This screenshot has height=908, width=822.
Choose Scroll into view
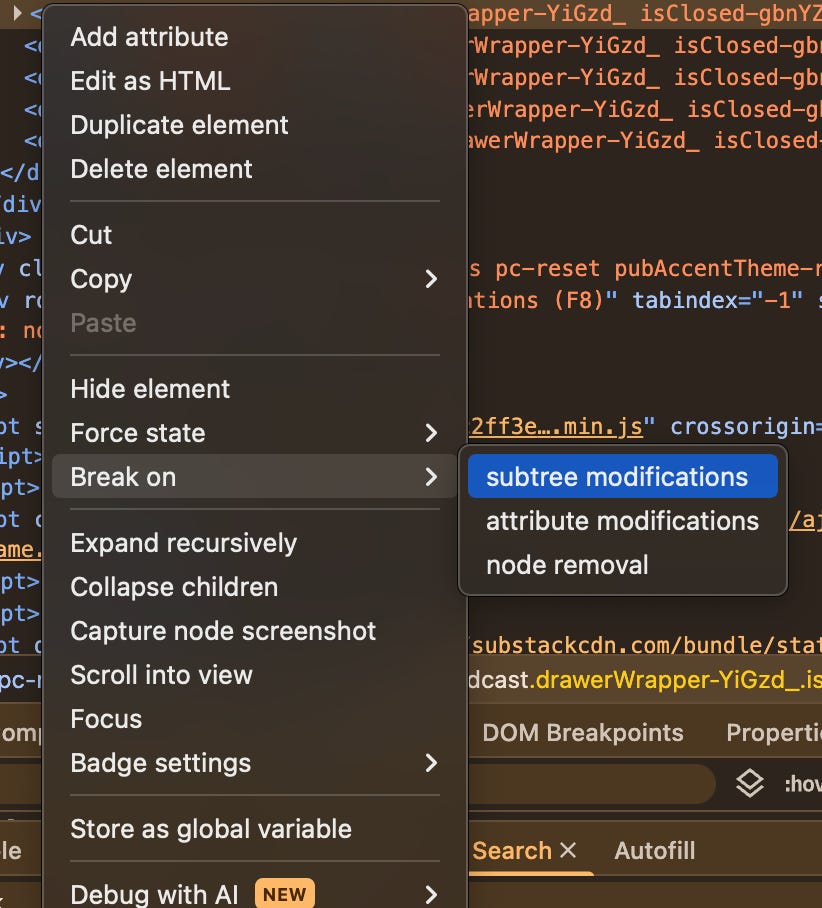pos(254,675)
